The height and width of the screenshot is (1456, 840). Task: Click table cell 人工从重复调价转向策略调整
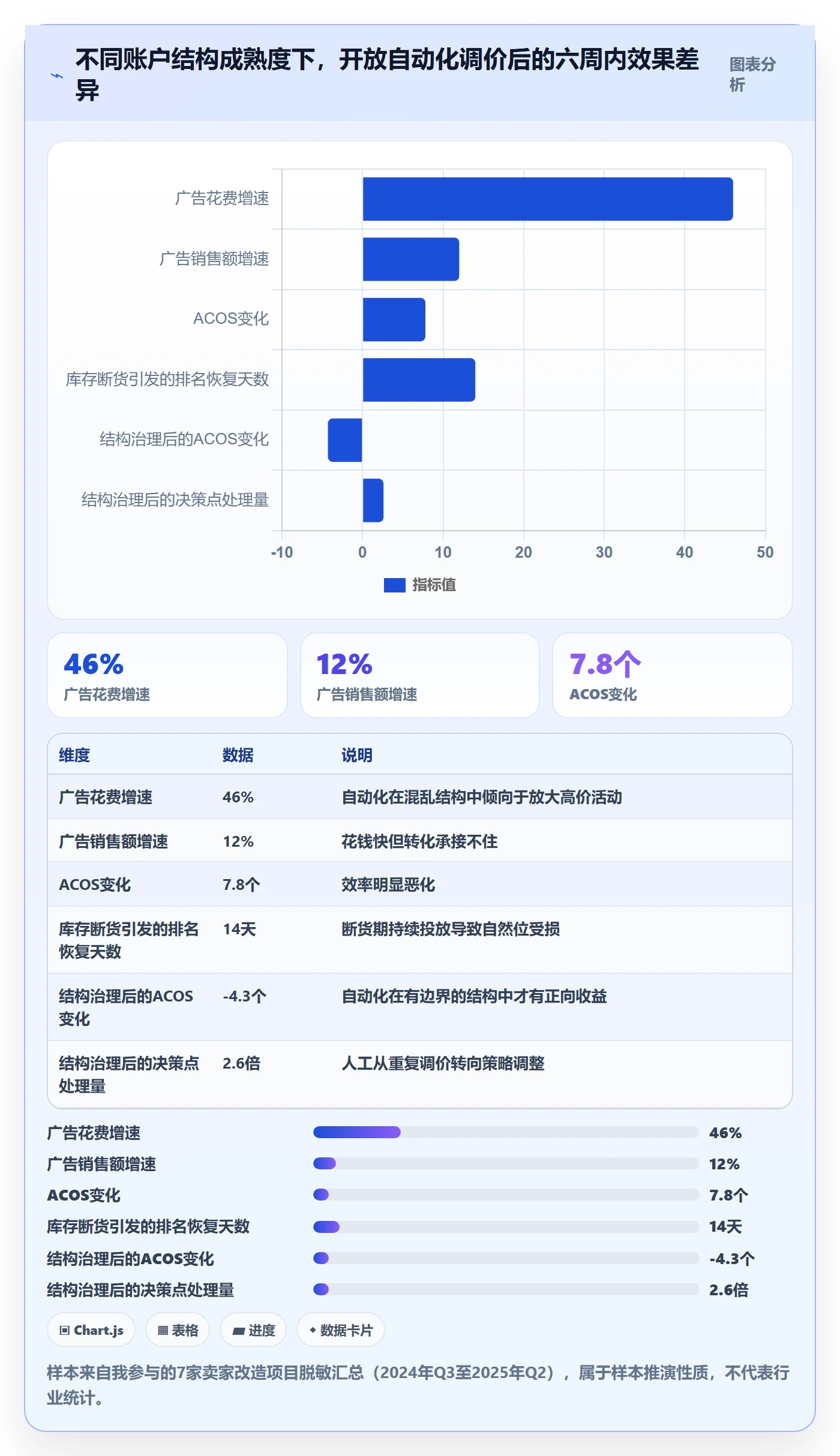tap(443, 1063)
